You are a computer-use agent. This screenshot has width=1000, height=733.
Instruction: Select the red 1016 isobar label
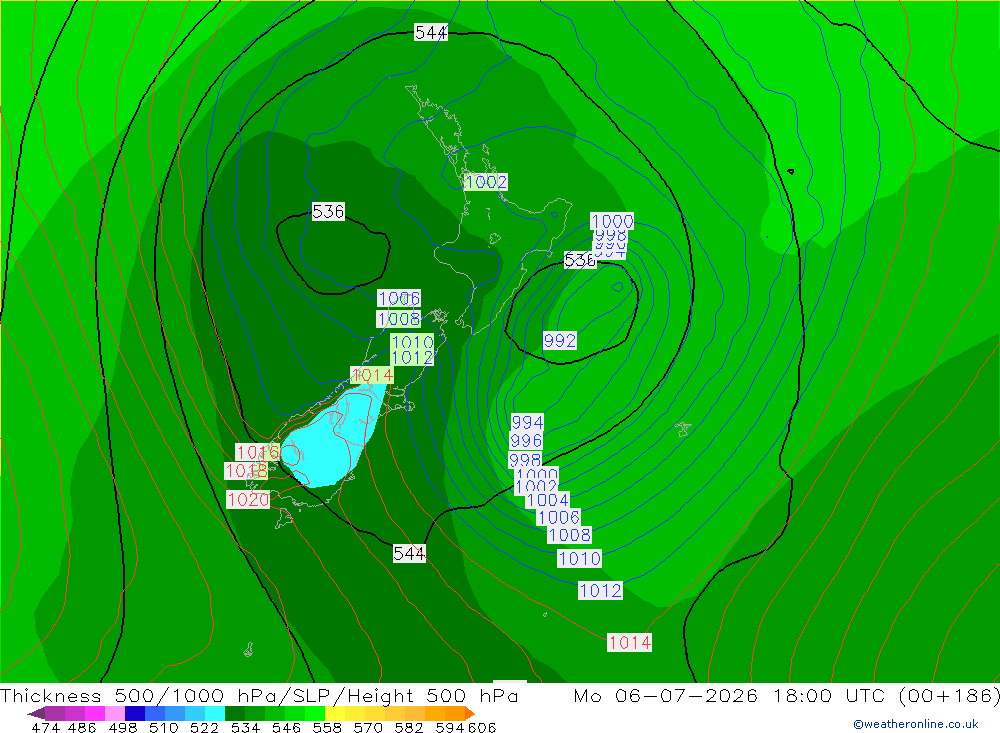(258, 452)
